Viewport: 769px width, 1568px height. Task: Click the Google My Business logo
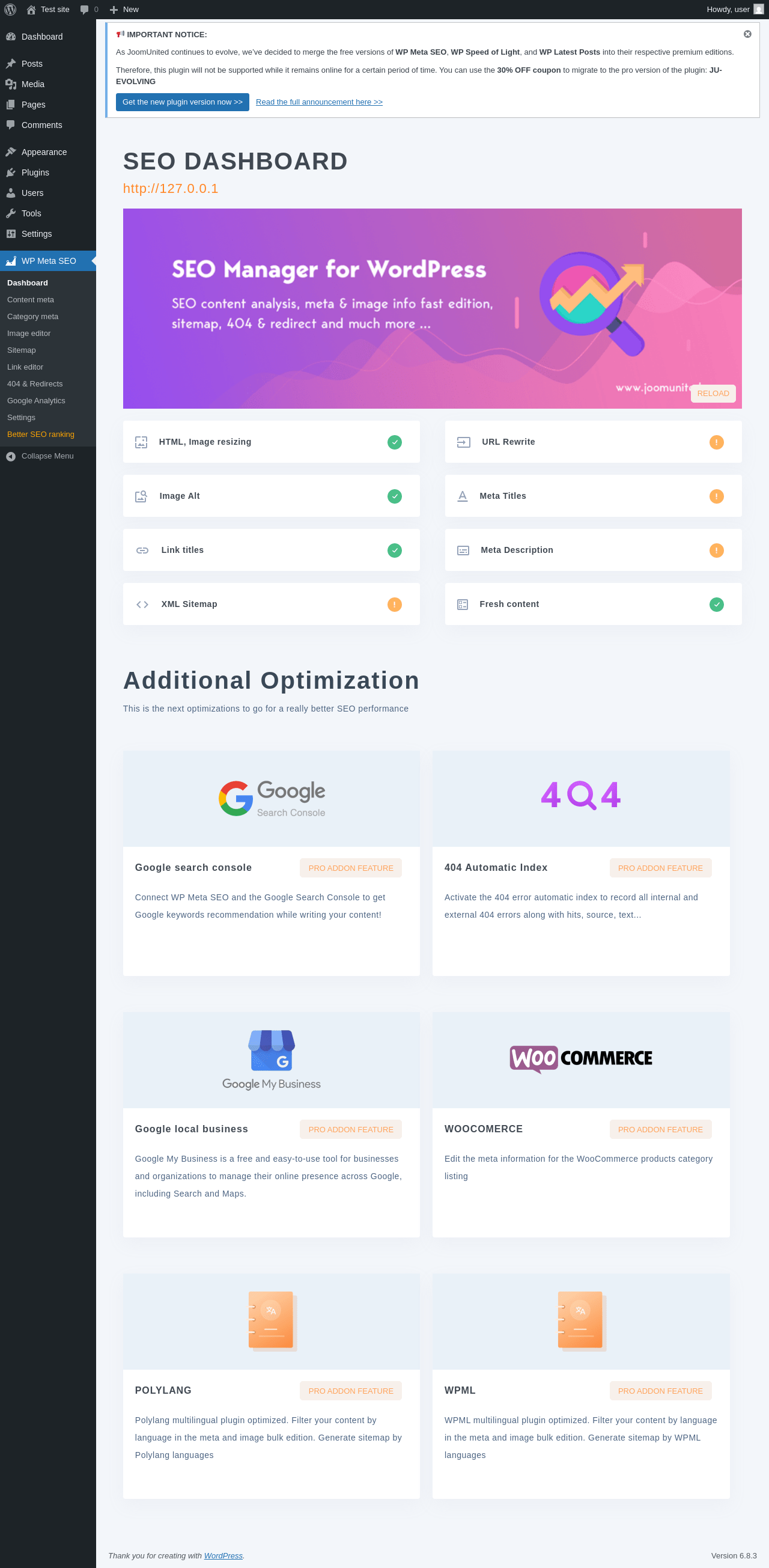(272, 1060)
